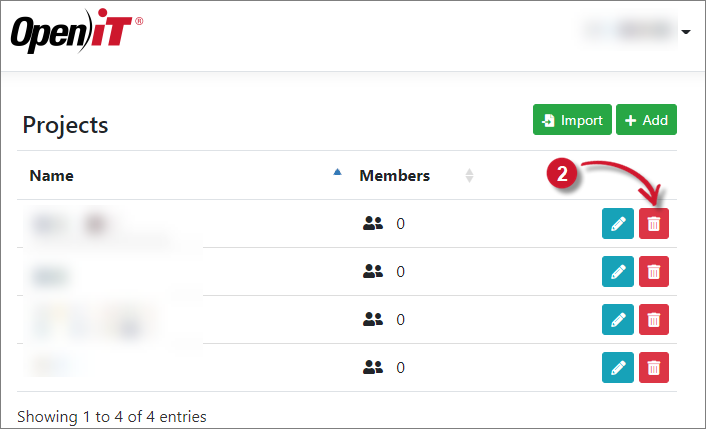Click trash icon in second project row

tap(654, 272)
